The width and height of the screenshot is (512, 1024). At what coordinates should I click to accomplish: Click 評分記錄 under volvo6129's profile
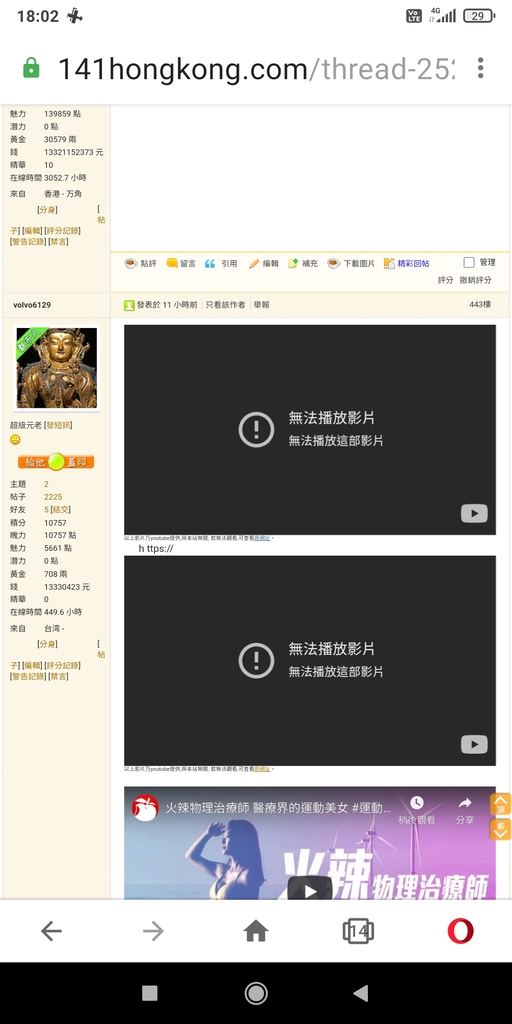click(x=63, y=665)
